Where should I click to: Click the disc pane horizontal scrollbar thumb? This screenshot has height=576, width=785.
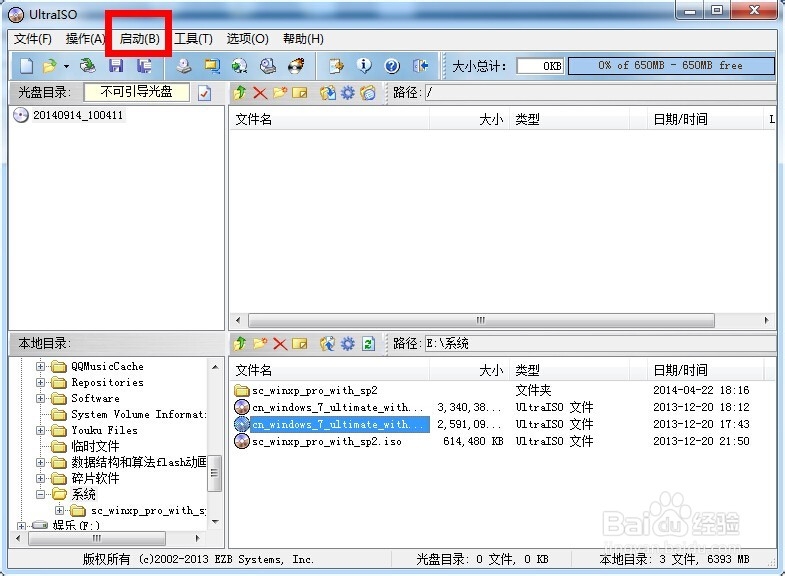(x=481, y=320)
